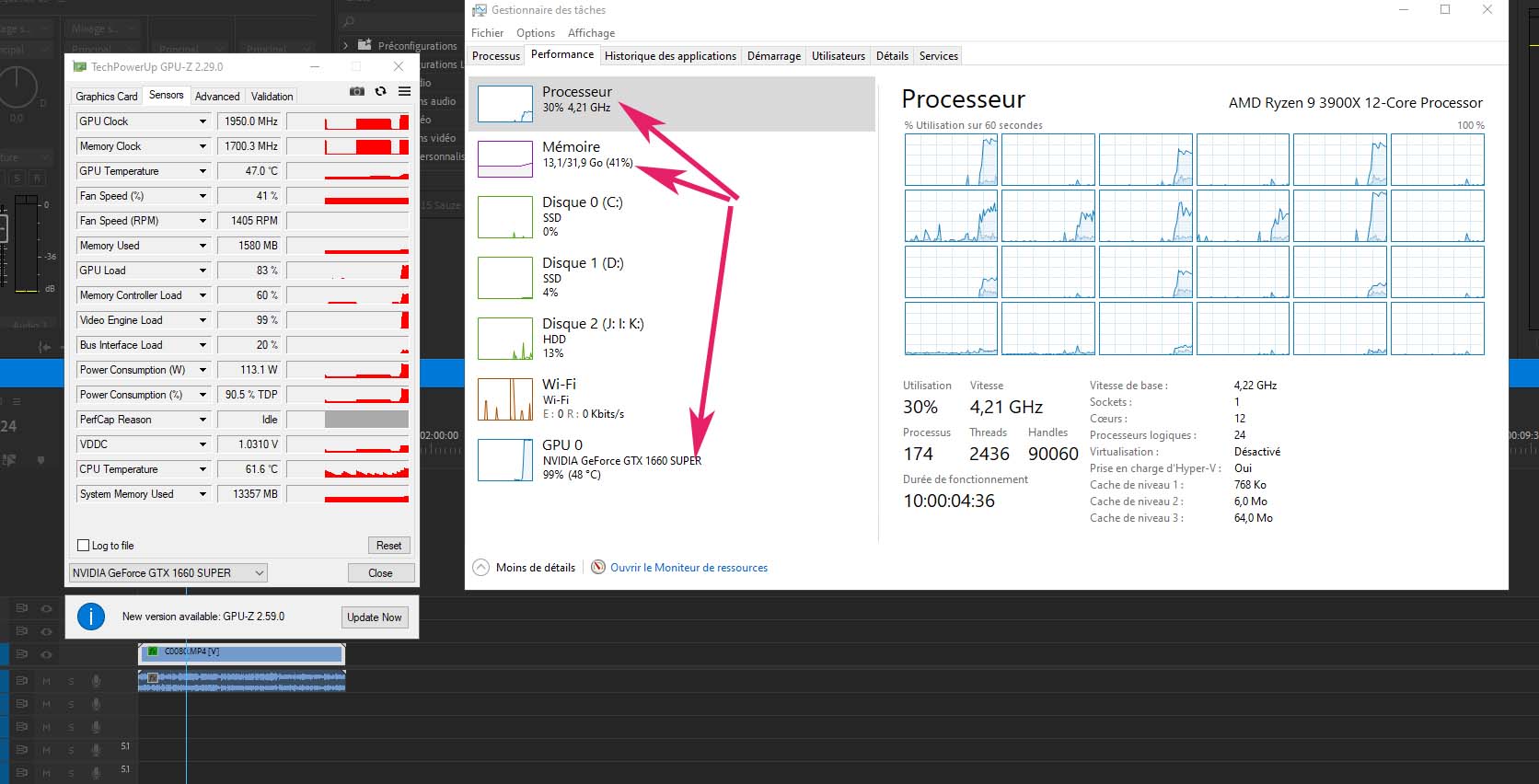This screenshot has height=784, width=1539.
Task: Click the GPU-Z refresh icon
Action: 380,91
